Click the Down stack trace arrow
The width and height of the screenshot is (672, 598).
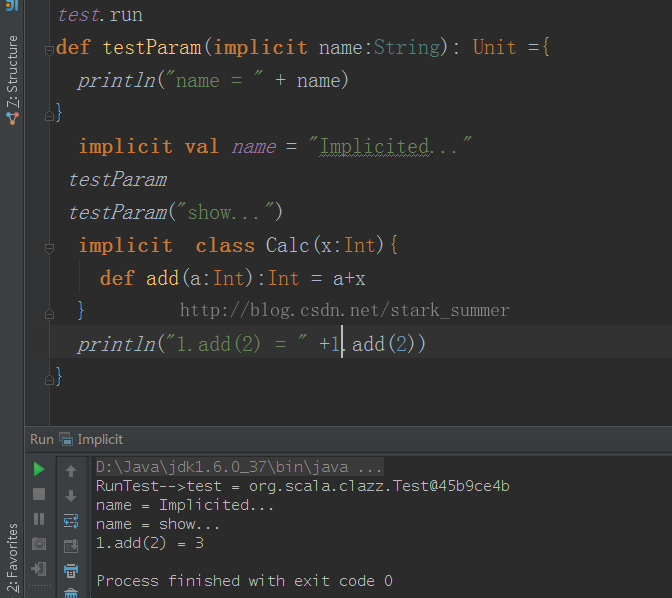coord(71,496)
